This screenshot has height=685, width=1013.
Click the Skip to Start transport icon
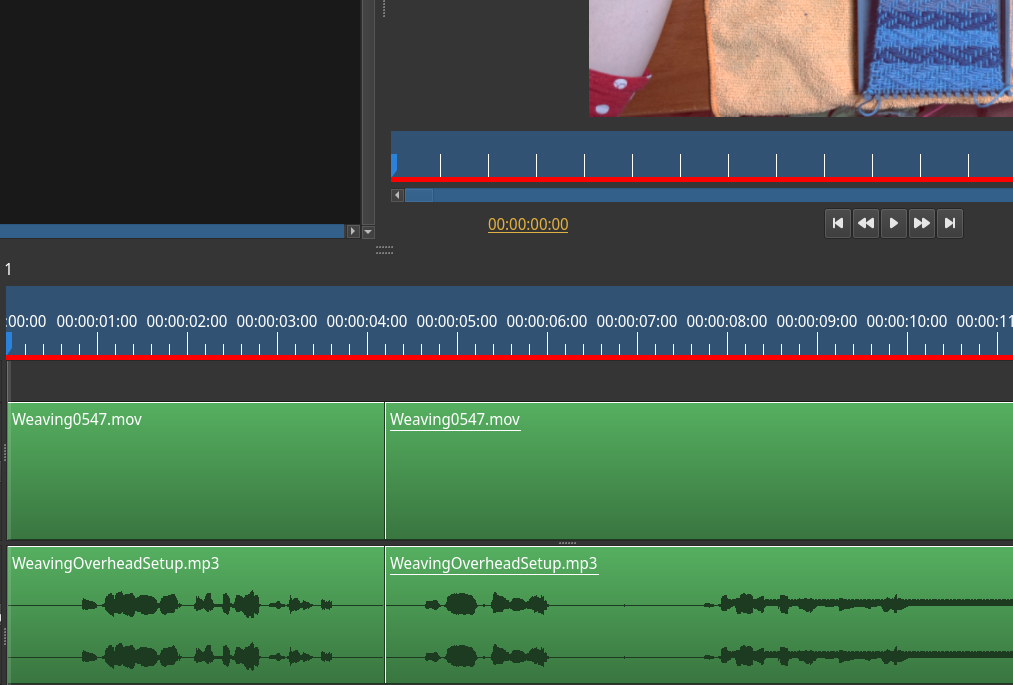tap(838, 223)
